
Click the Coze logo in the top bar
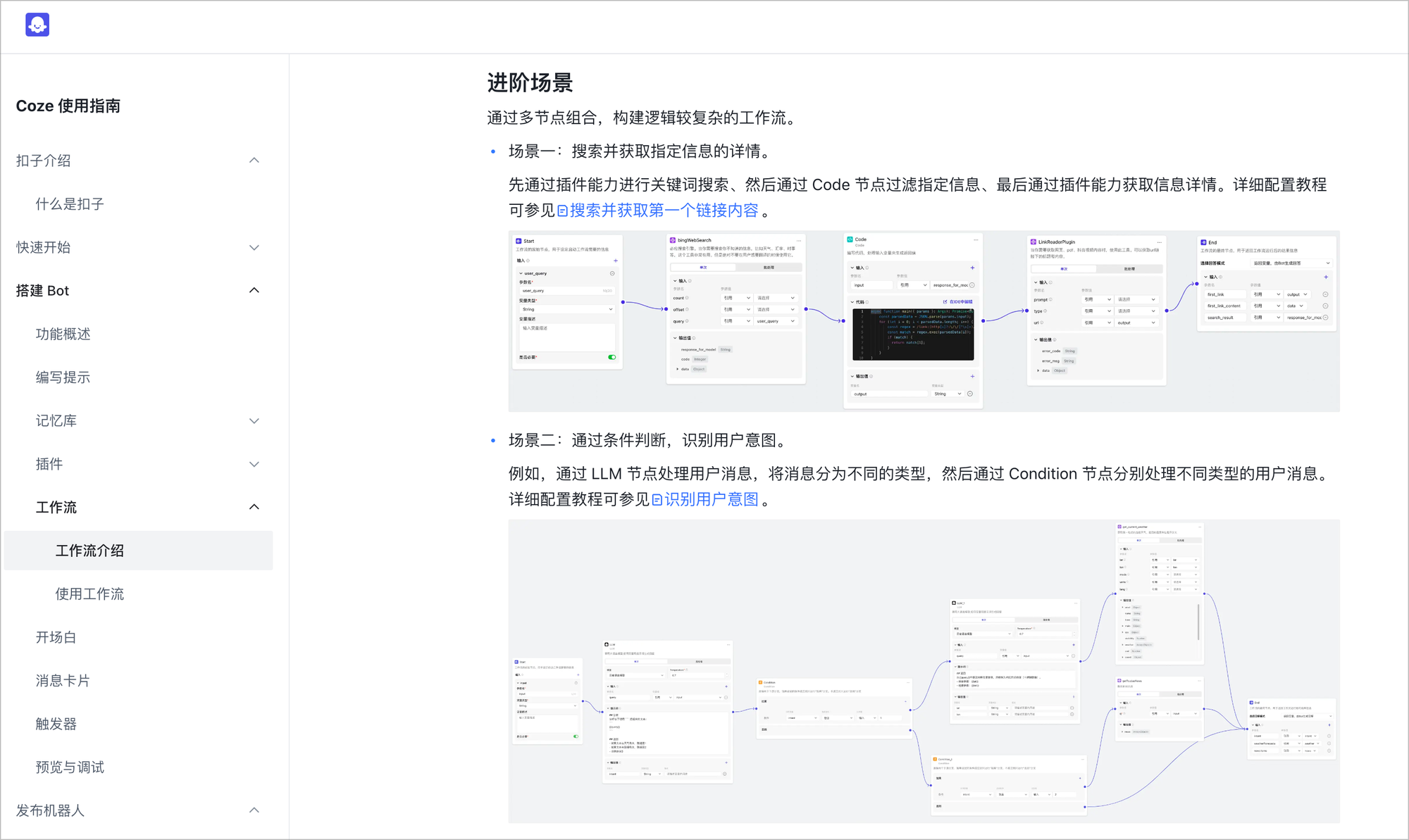(37, 24)
